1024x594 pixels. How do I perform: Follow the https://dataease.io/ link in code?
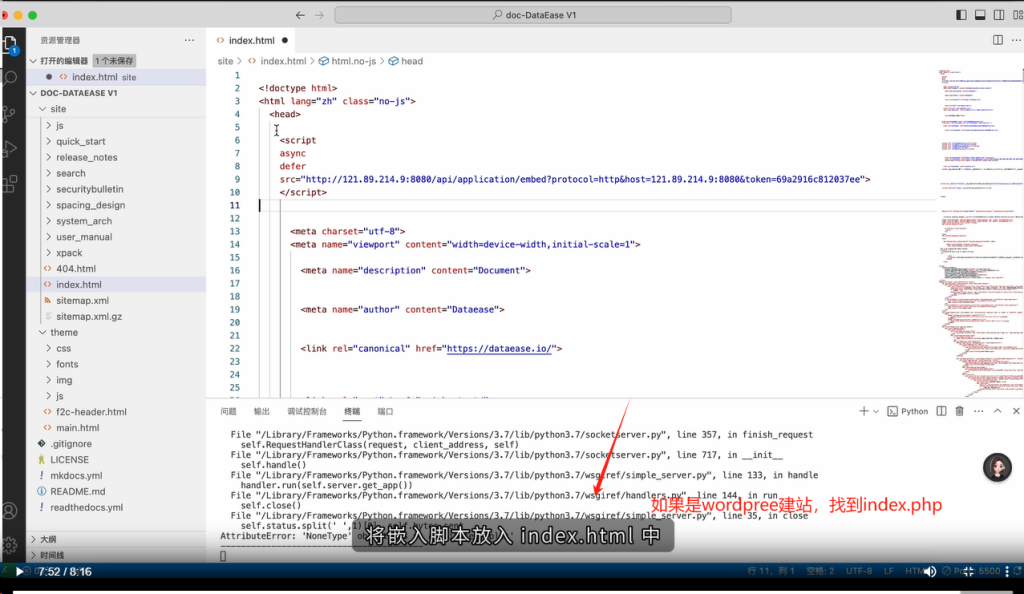500,349
